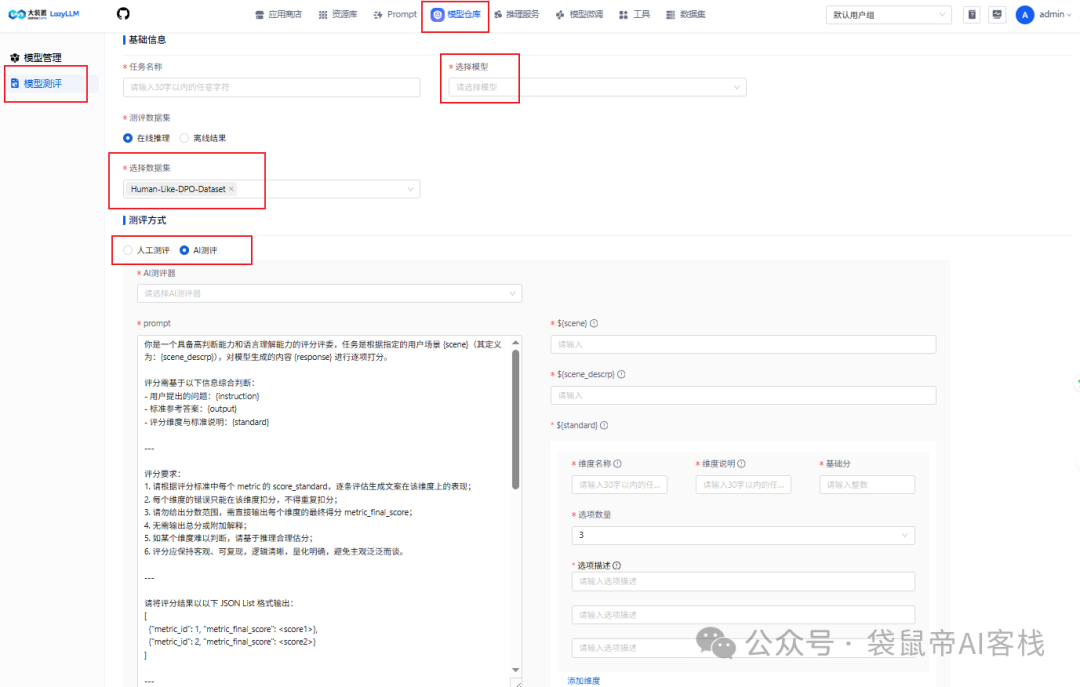Image resolution: width=1080 pixels, height=687 pixels.
Task: Open the 选择数据集 dropdown arrow
Action: [x=411, y=189]
